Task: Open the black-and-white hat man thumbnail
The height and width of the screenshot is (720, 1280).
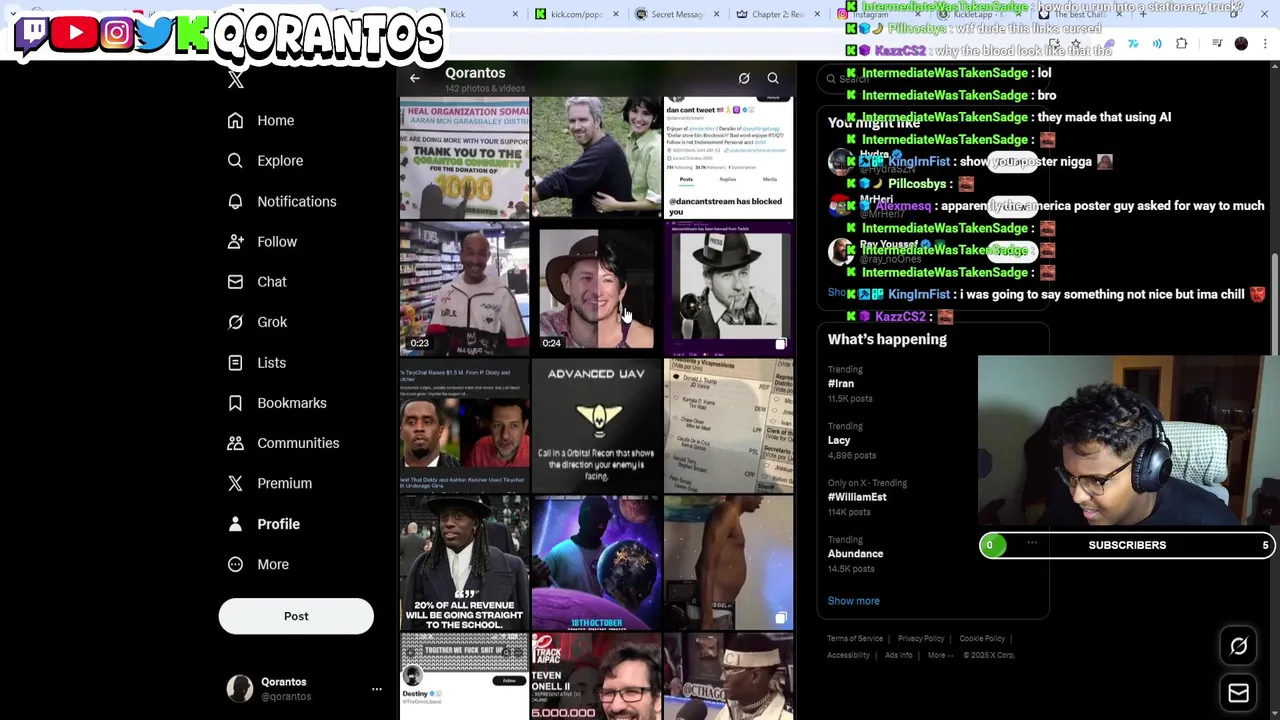Action: (x=729, y=288)
